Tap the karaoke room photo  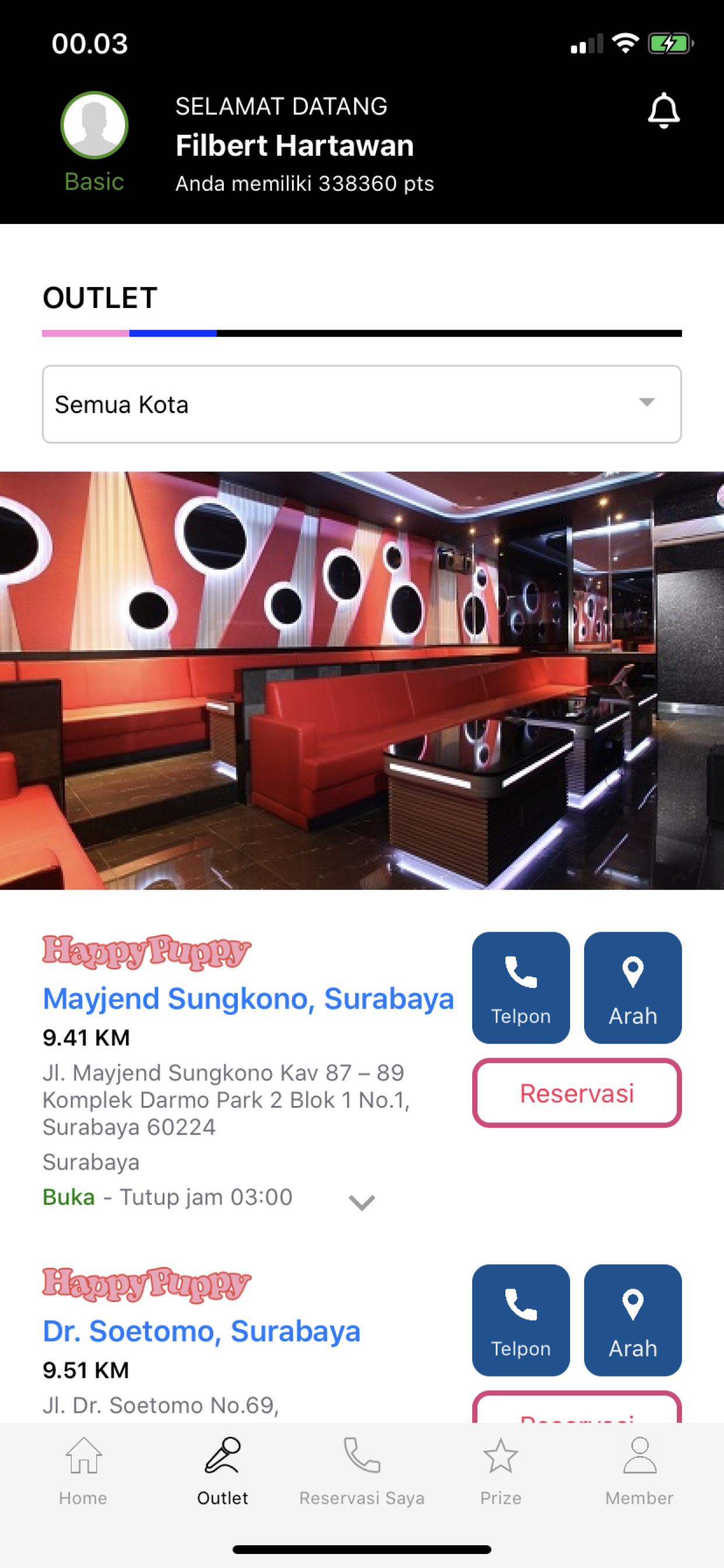point(362,681)
